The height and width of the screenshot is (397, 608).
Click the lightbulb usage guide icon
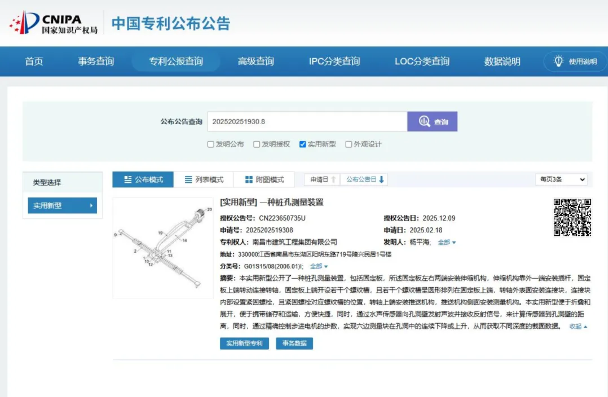click(558, 61)
